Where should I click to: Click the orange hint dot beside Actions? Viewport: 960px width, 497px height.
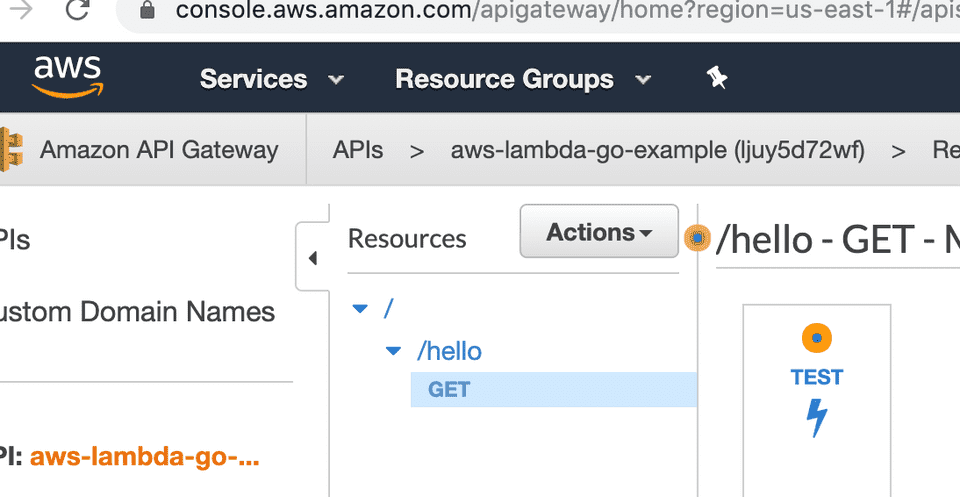(697, 237)
